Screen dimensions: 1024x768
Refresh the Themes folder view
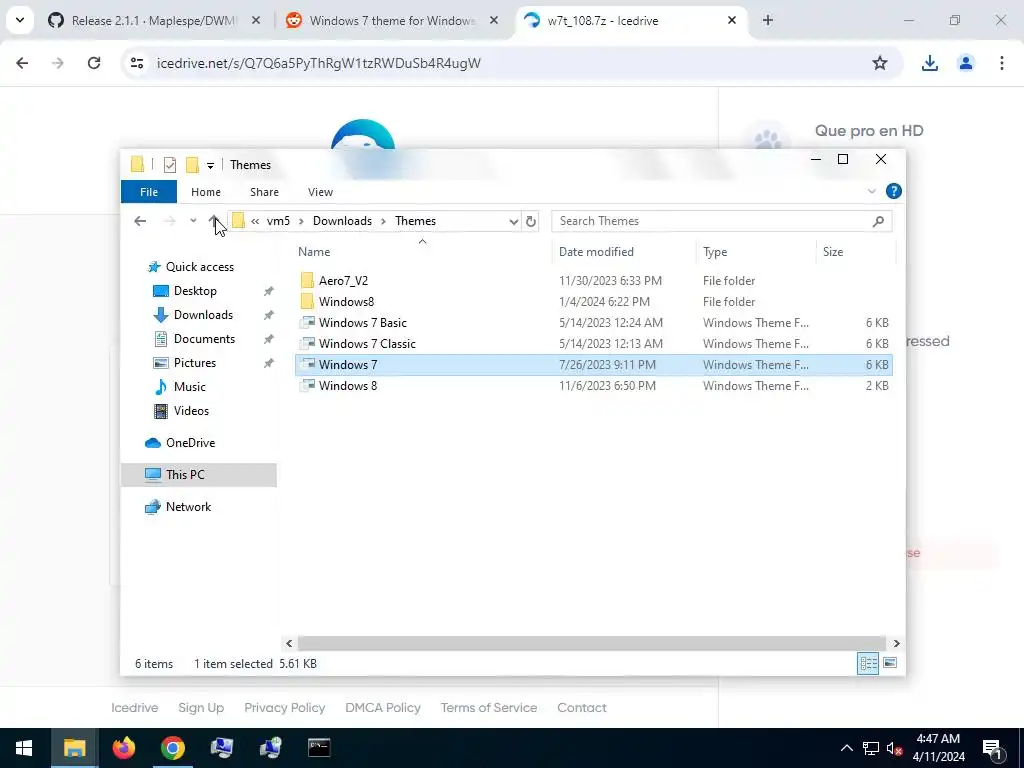point(531,221)
